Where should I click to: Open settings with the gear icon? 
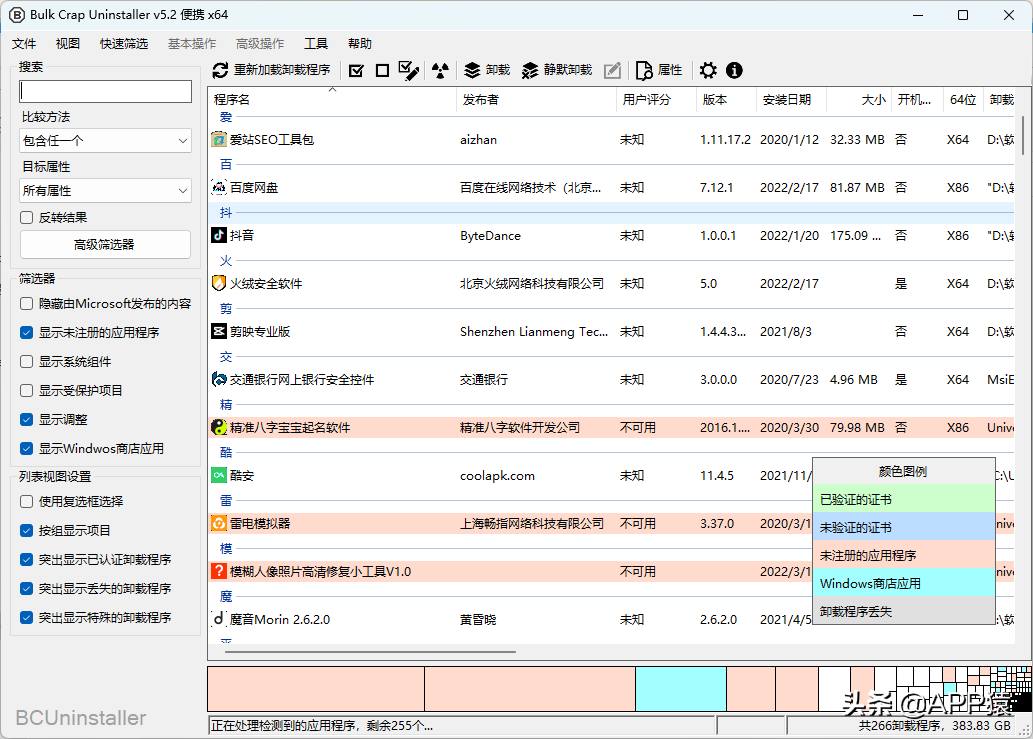coord(708,70)
